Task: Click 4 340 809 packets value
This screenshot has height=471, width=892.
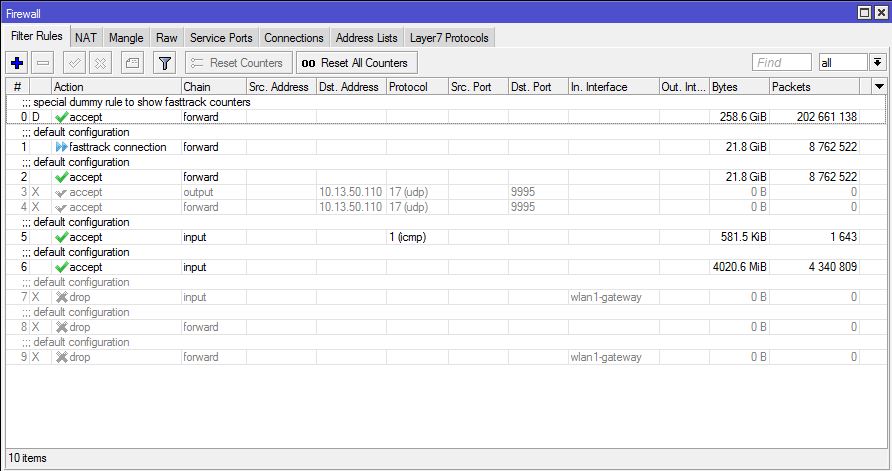Action: point(833,267)
